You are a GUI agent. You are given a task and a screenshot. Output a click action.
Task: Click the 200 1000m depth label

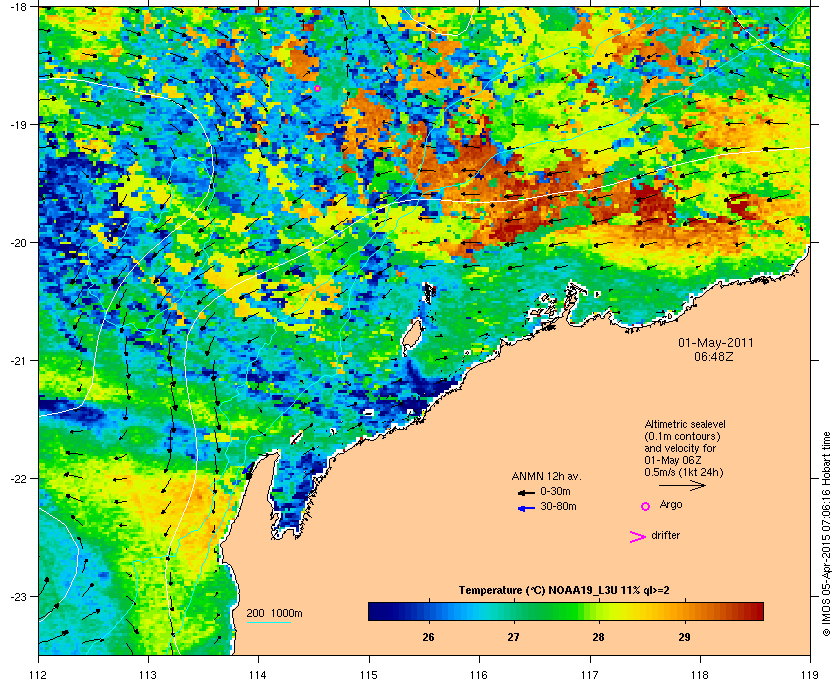[274, 614]
